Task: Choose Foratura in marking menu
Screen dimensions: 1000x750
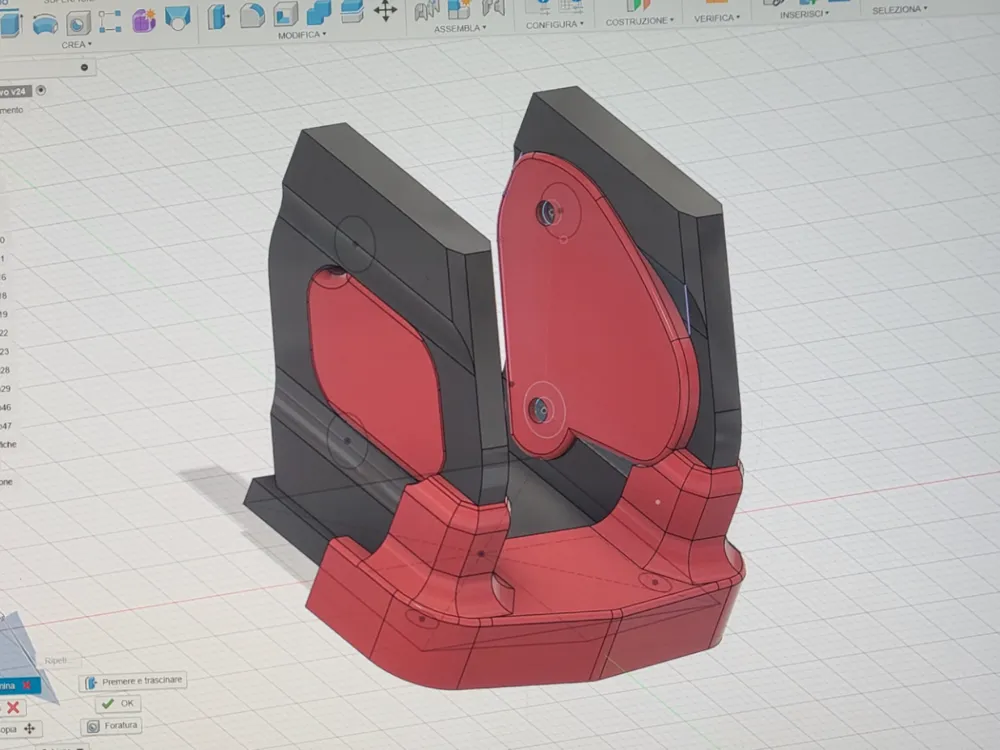Action: click(x=112, y=726)
